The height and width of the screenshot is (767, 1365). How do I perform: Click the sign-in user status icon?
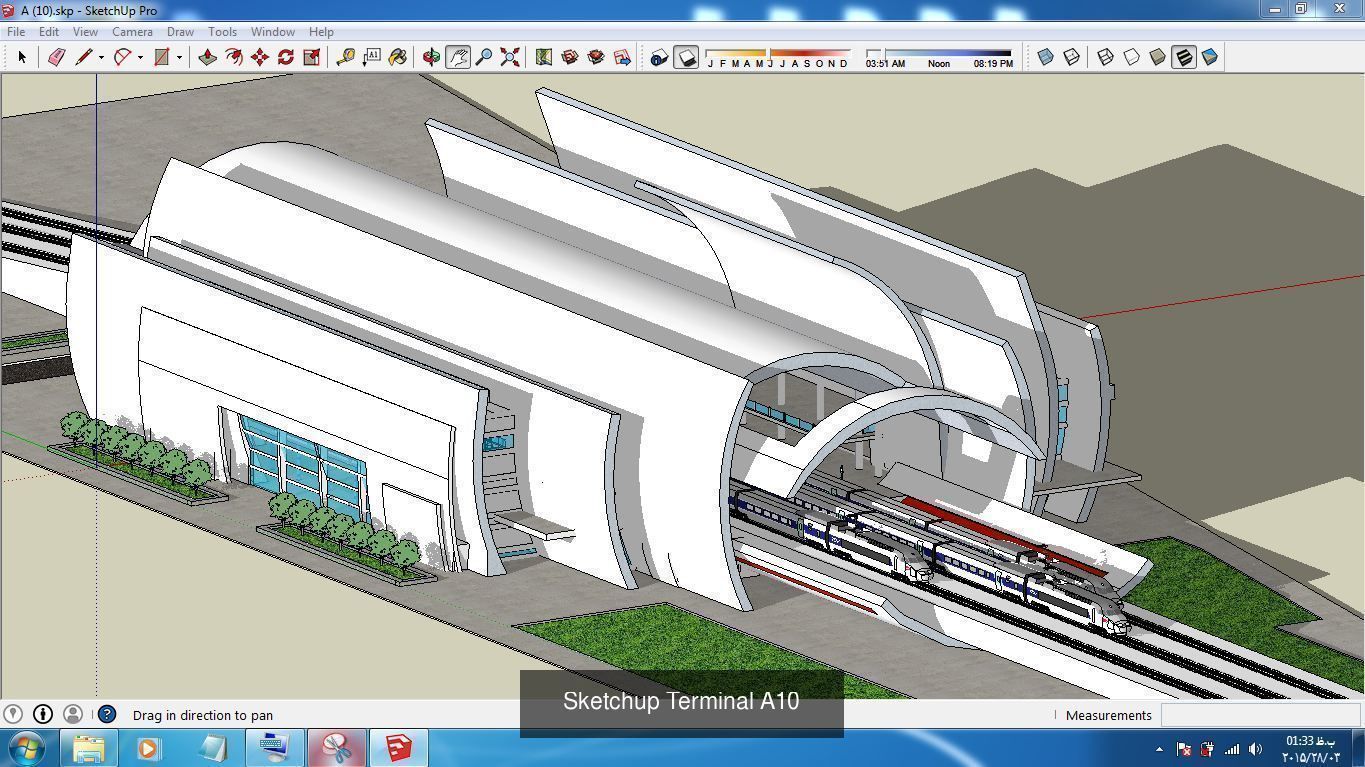click(72, 714)
